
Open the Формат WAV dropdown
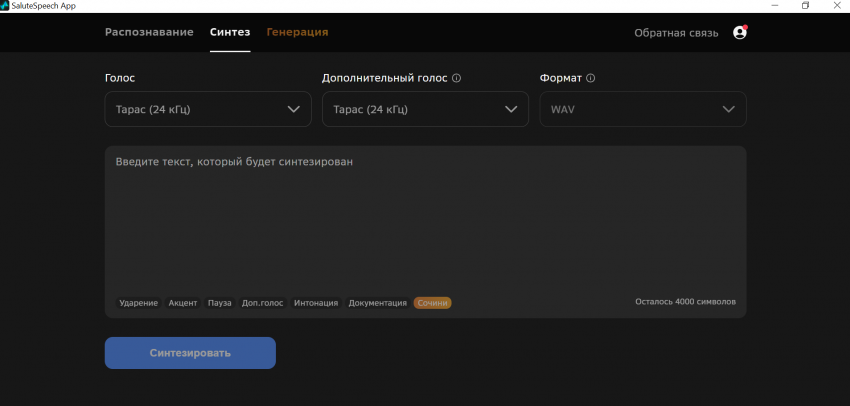(x=642, y=109)
